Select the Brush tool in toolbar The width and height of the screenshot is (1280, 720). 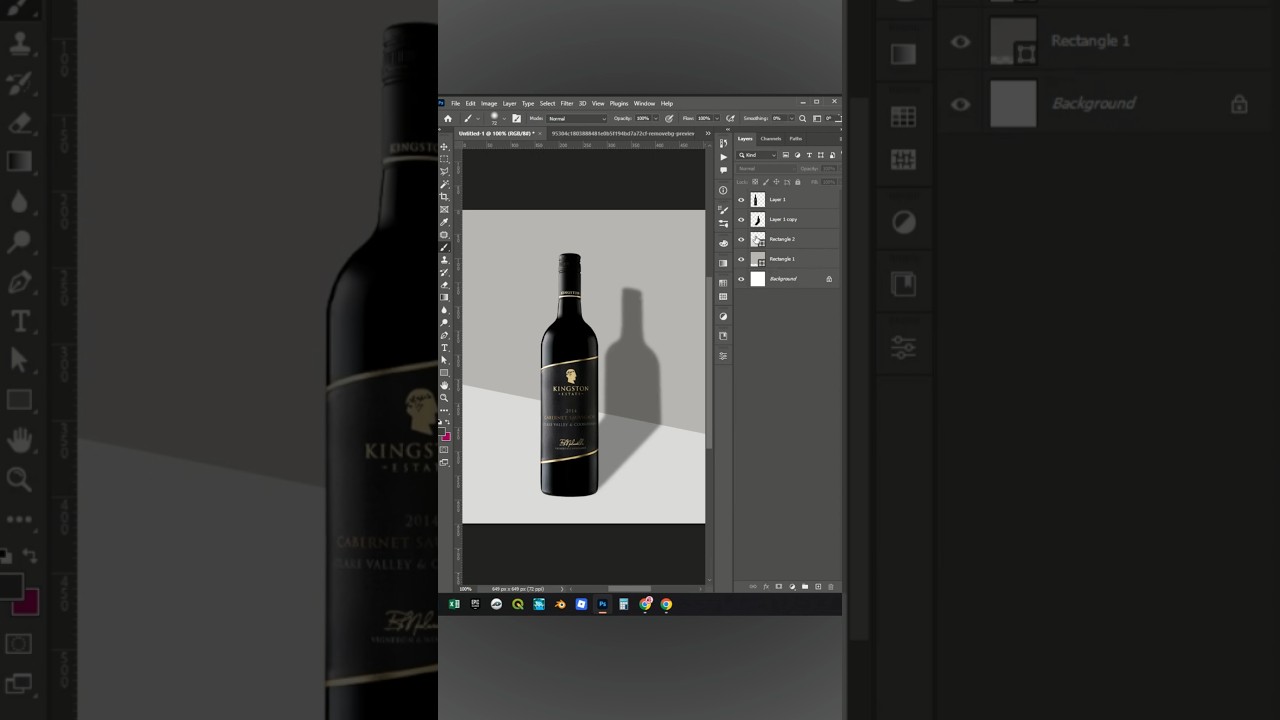[445, 247]
